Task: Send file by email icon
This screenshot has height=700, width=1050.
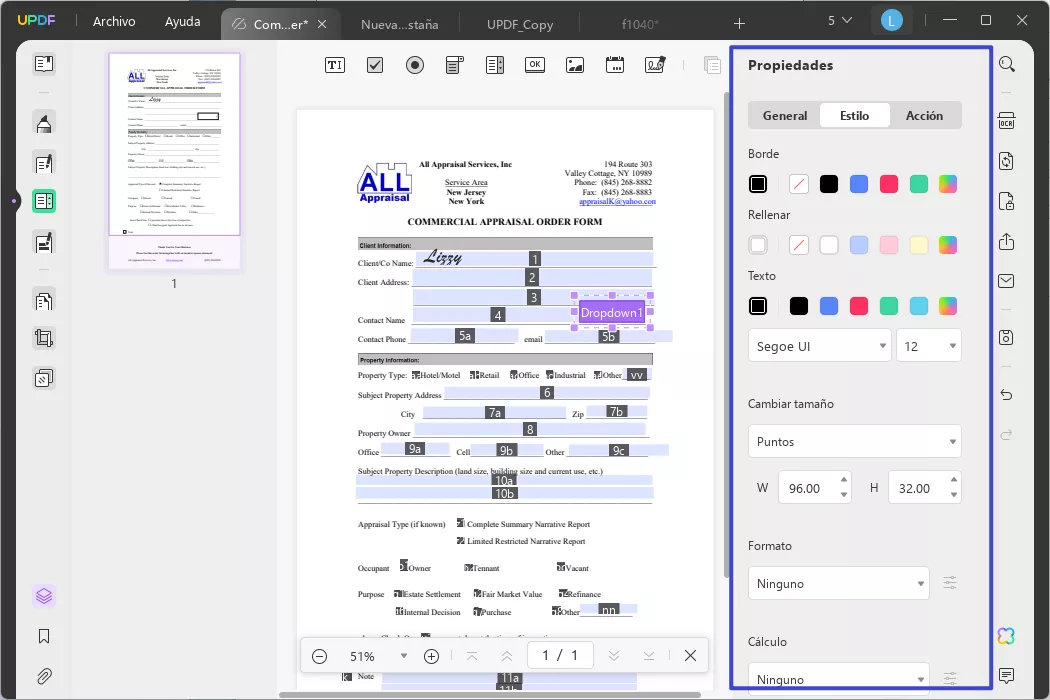Action: [1006, 281]
